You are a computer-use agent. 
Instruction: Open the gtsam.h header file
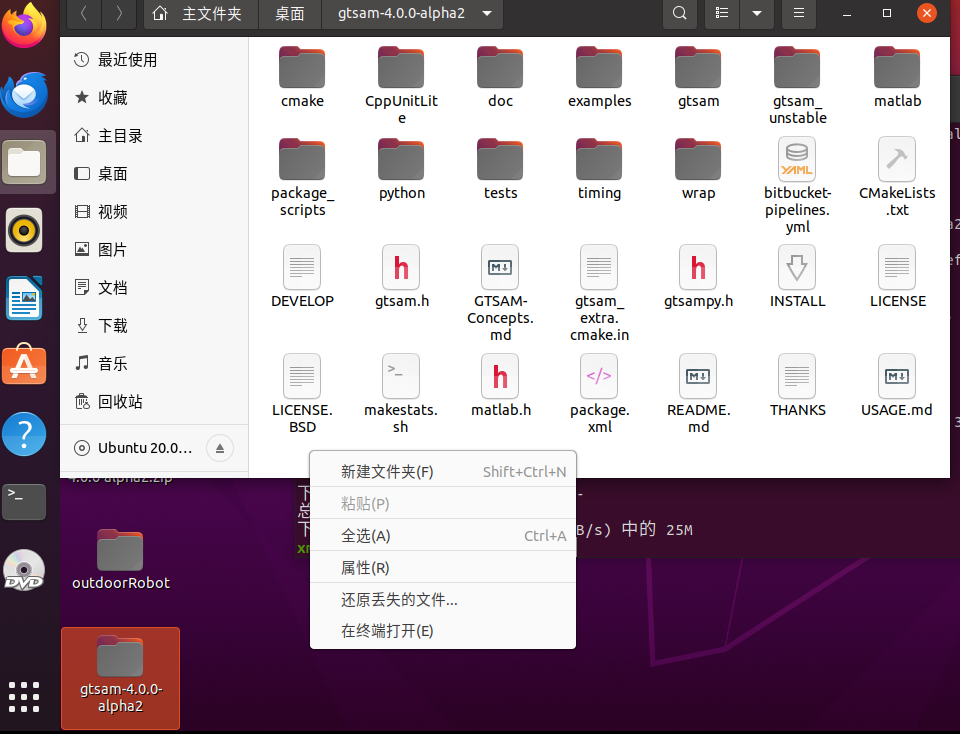401,267
